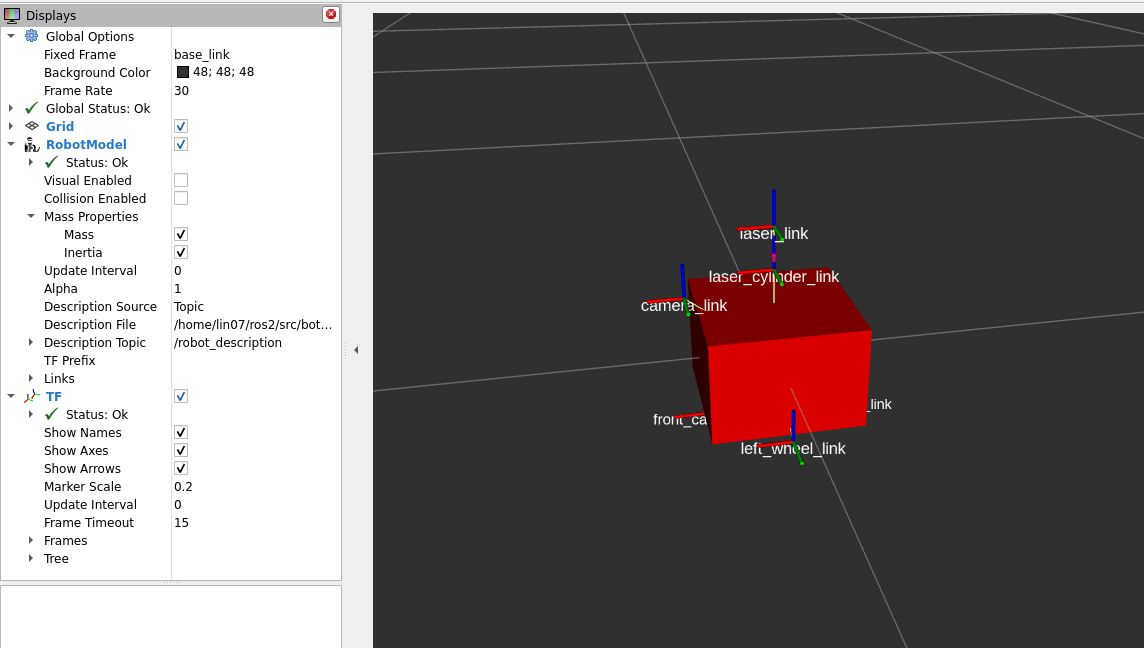Click the RobotModel Status Ok checkmark icon
1144x648 pixels.
51,162
